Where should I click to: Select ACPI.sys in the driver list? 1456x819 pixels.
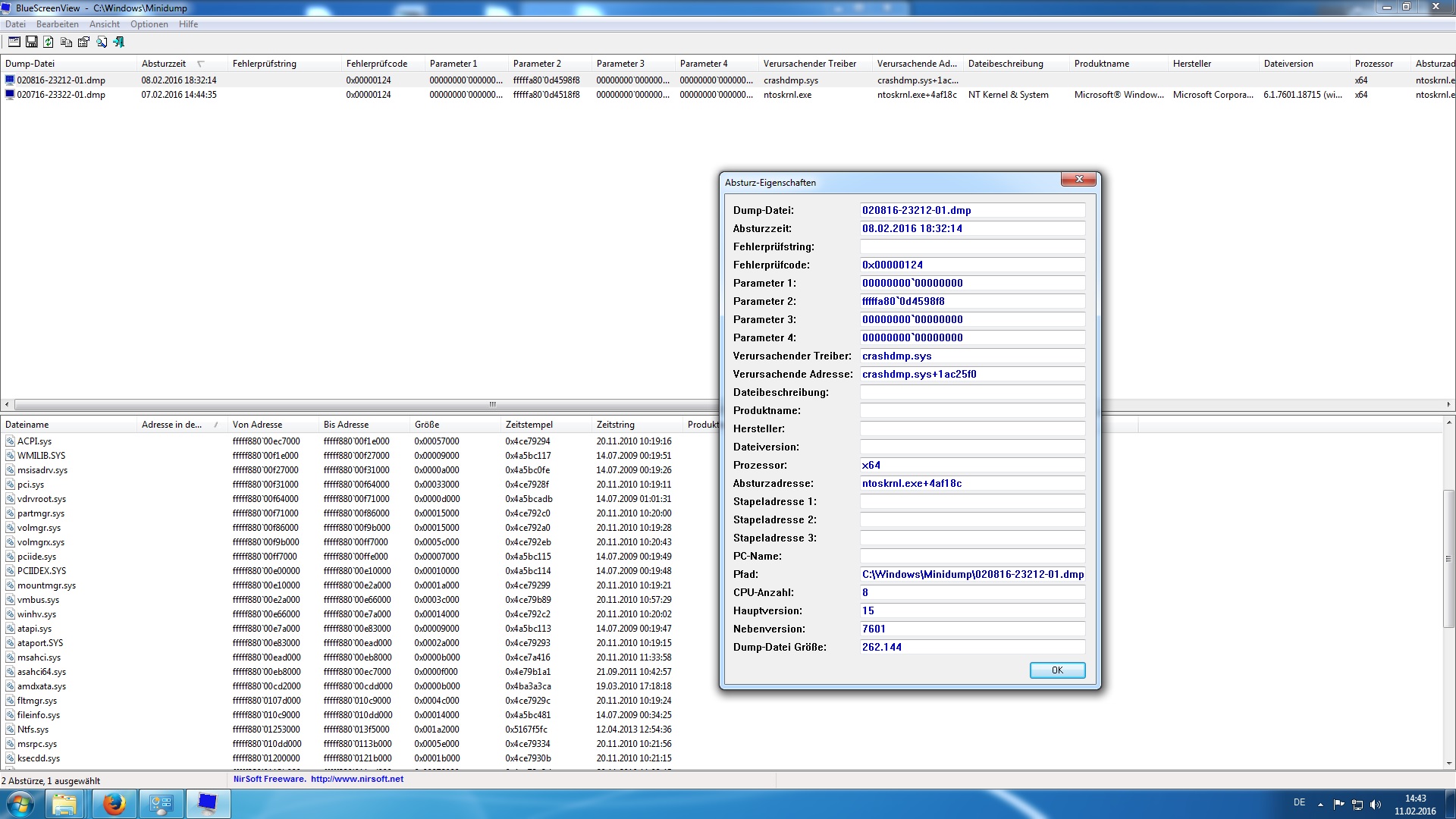coord(35,441)
